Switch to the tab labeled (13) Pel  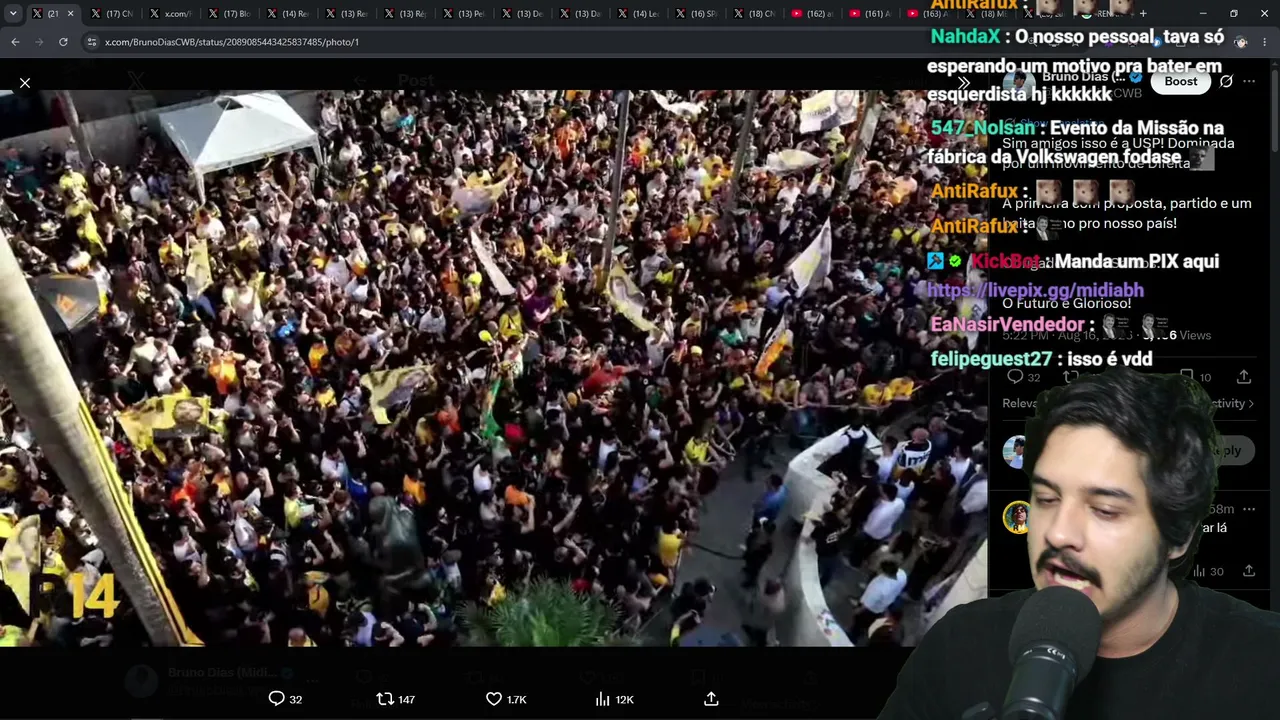click(463, 14)
